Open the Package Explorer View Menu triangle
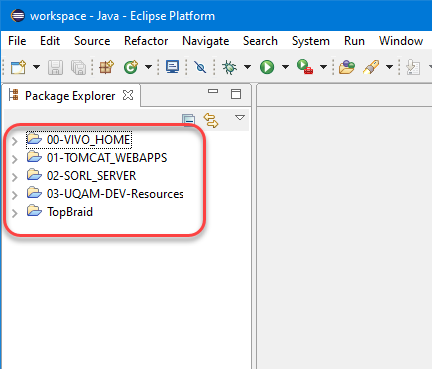Screen dimensions: 432x369 pos(240,118)
